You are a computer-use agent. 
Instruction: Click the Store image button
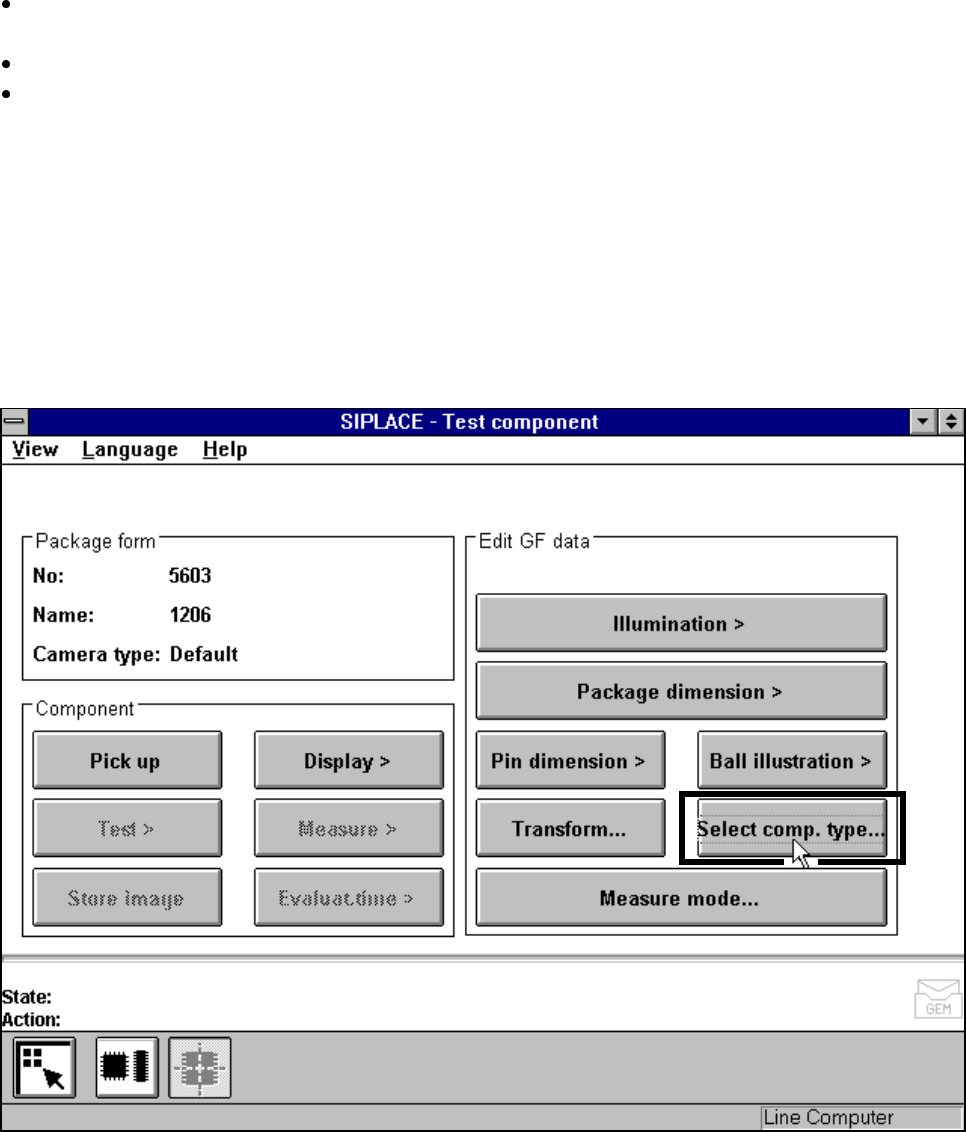tap(127, 897)
